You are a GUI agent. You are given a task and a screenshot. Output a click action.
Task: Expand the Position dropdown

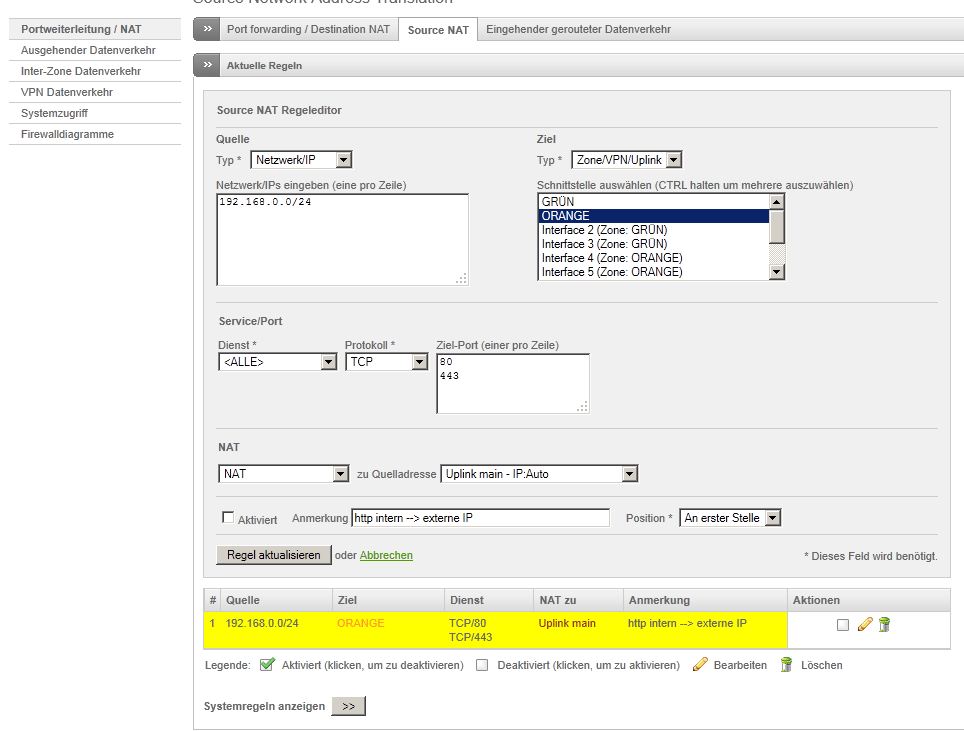click(x=729, y=518)
